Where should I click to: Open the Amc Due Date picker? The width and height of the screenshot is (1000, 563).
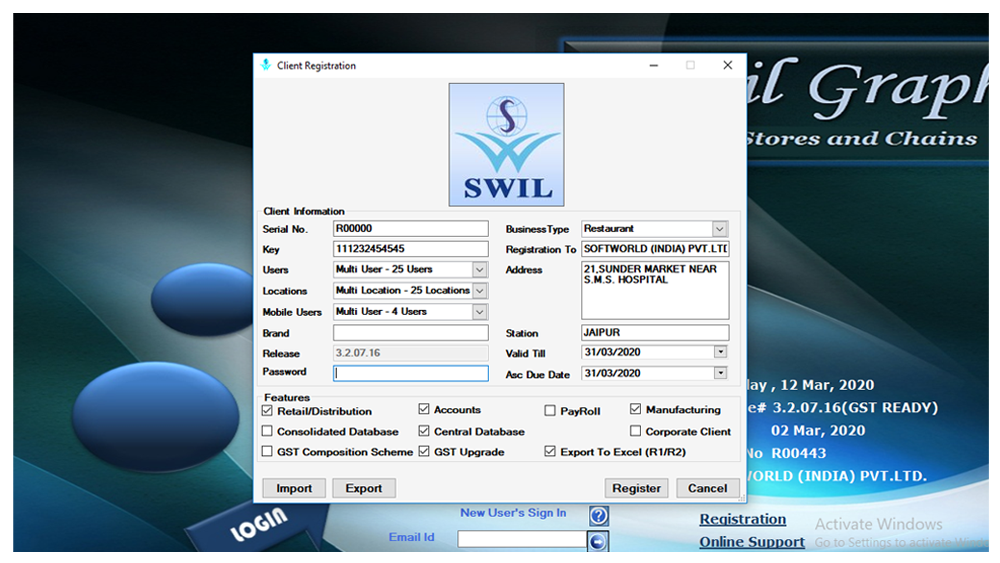tap(721, 373)
